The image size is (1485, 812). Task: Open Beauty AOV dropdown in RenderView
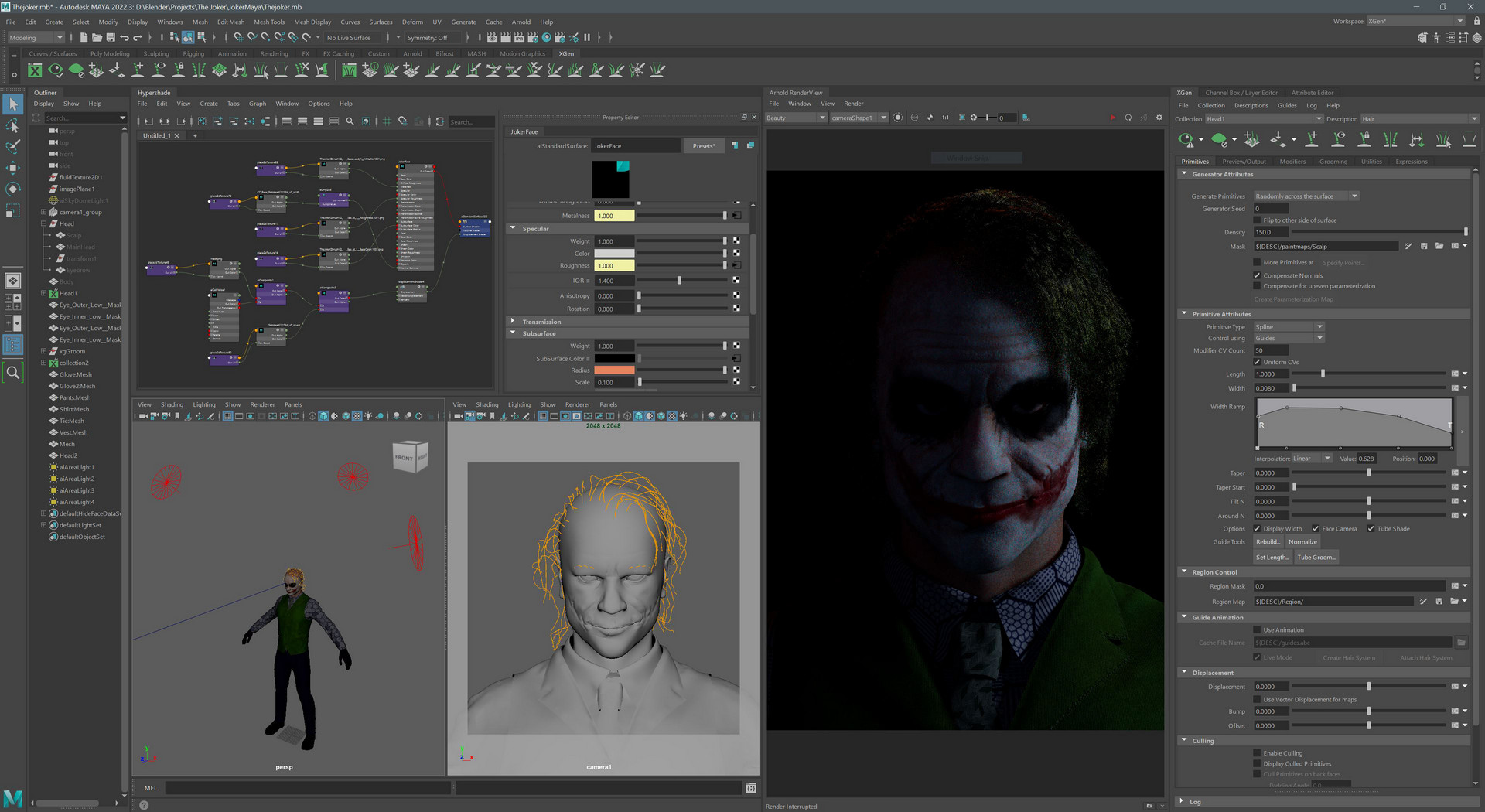point(796,118)
